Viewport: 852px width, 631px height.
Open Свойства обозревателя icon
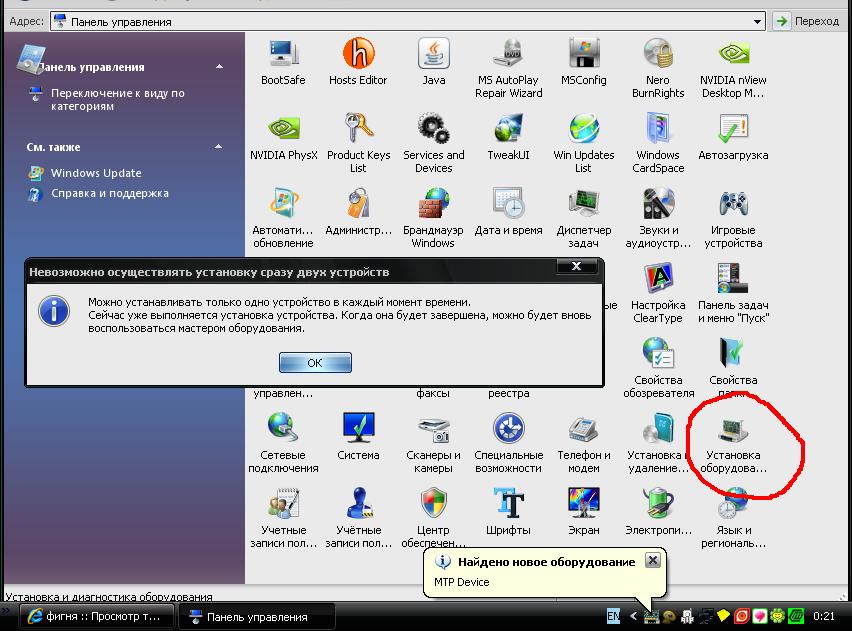(x=658, y=368)
